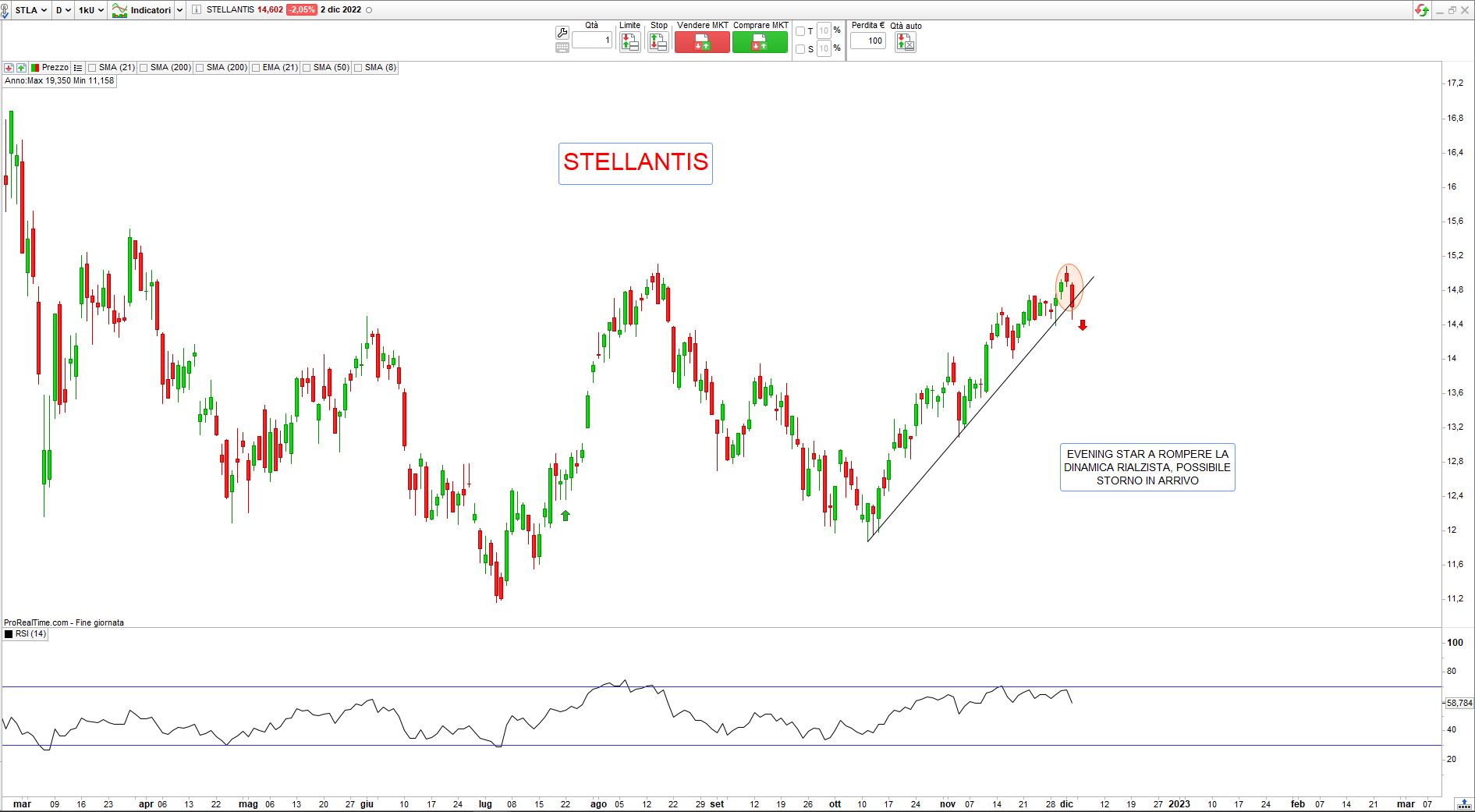Click the pin icon at top-left corner

point(5,11)
